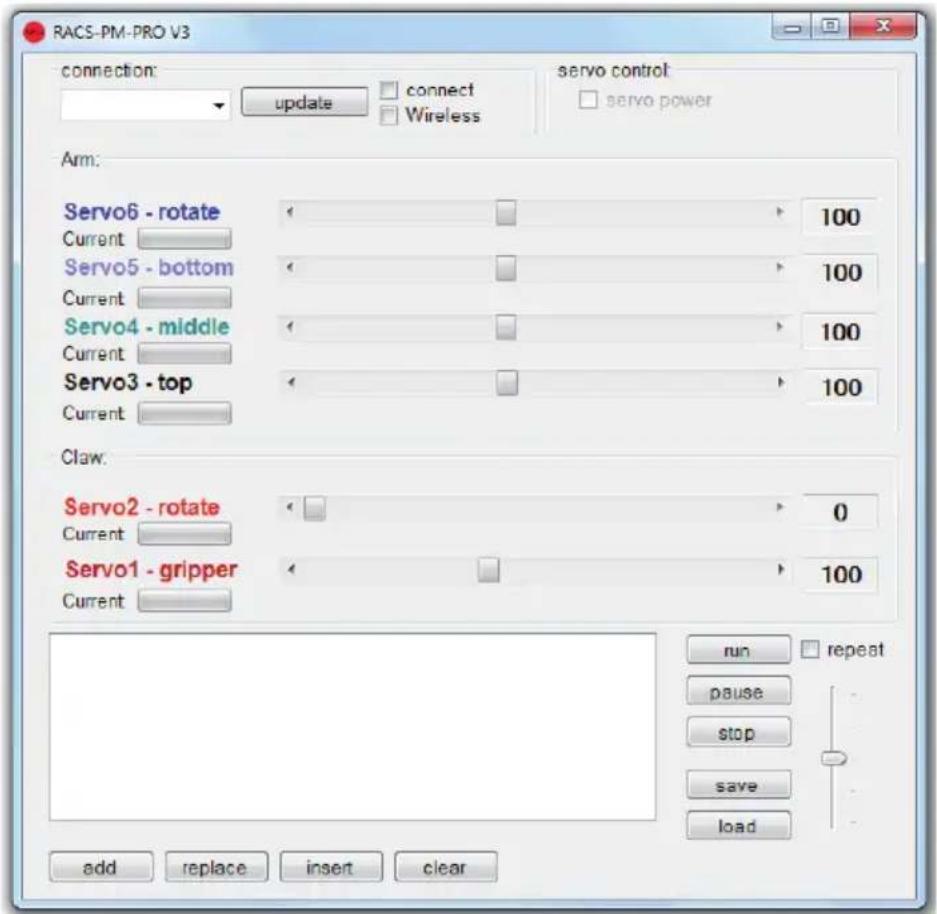This screenshot has width=937, height=914.
Task: Click the Servo3 Current indicator bar
Action: 185,413
